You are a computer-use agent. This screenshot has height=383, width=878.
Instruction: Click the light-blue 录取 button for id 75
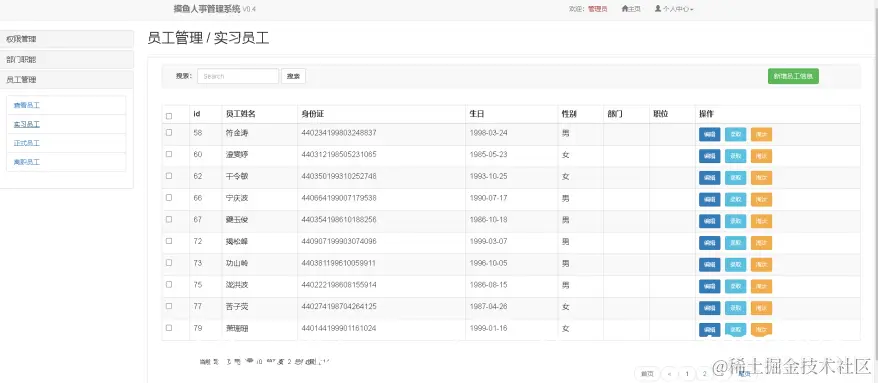pos(735,286)
